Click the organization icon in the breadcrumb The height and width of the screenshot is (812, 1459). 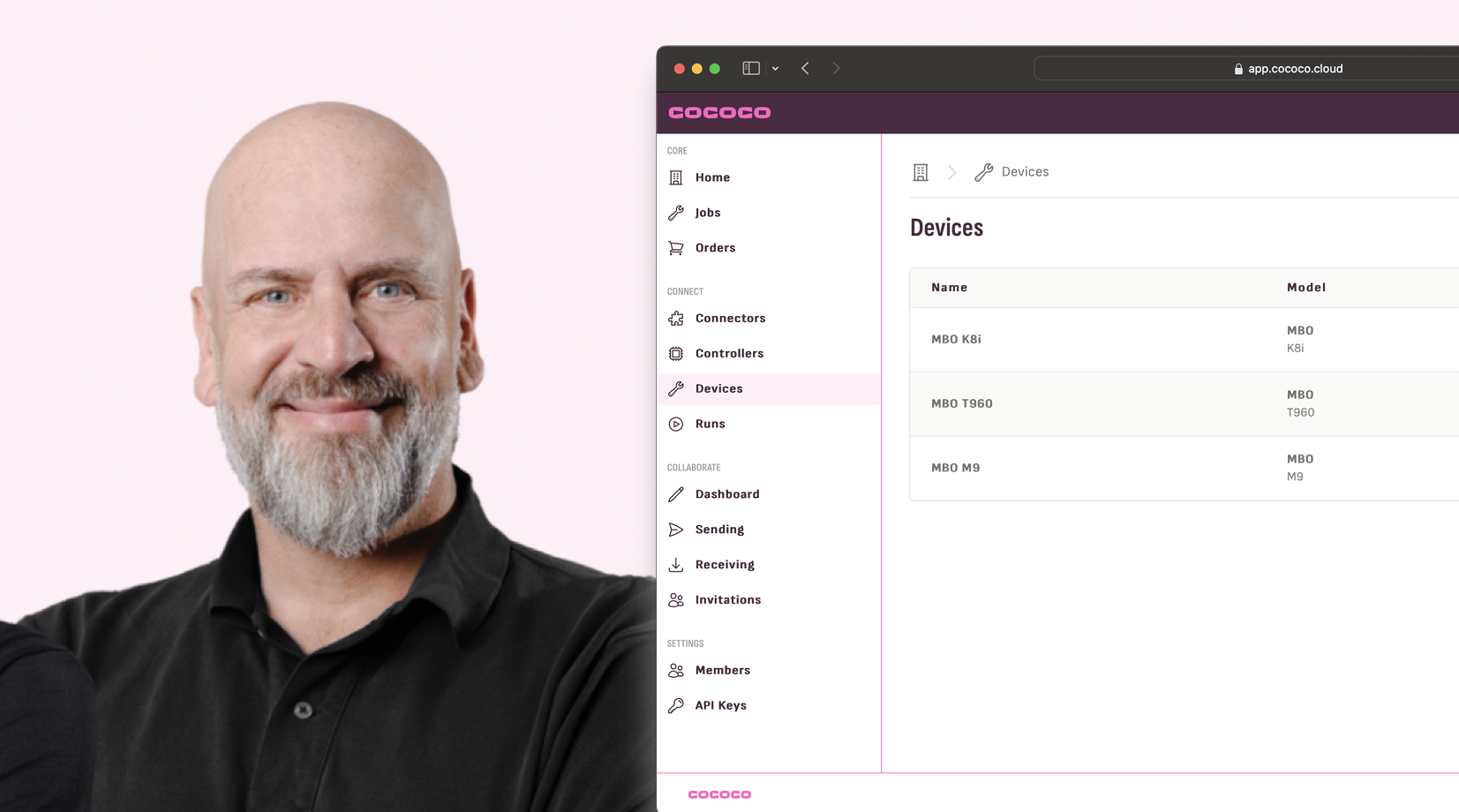(x=920, y=171)
